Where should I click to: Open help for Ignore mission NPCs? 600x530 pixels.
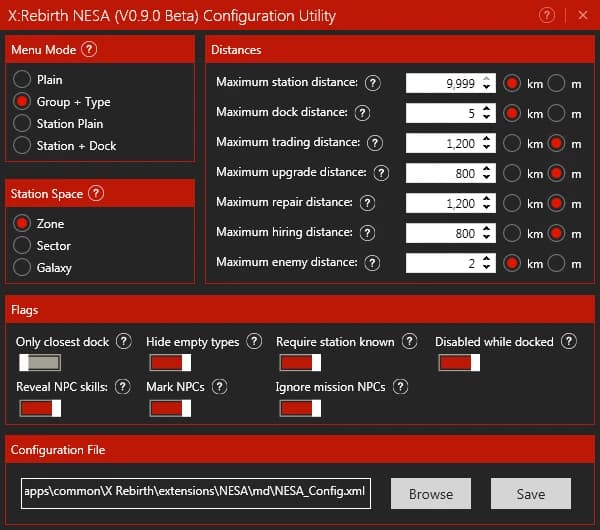coord(400,386)
